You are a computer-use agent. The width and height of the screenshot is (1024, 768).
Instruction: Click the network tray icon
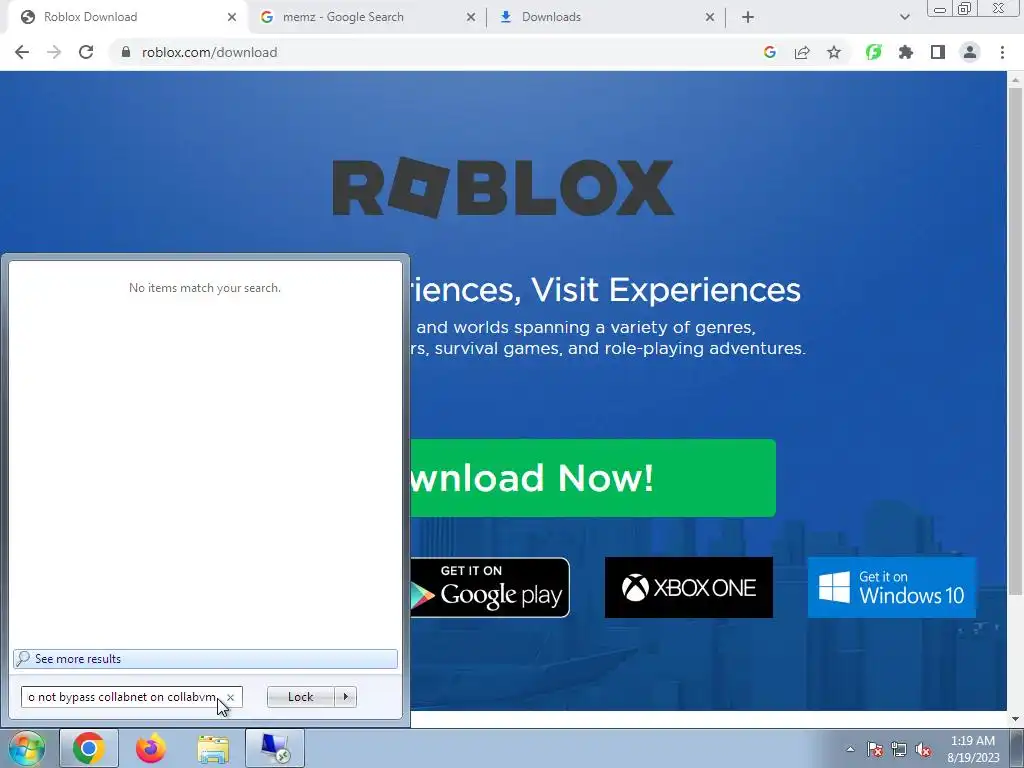(x=899, y=749)
